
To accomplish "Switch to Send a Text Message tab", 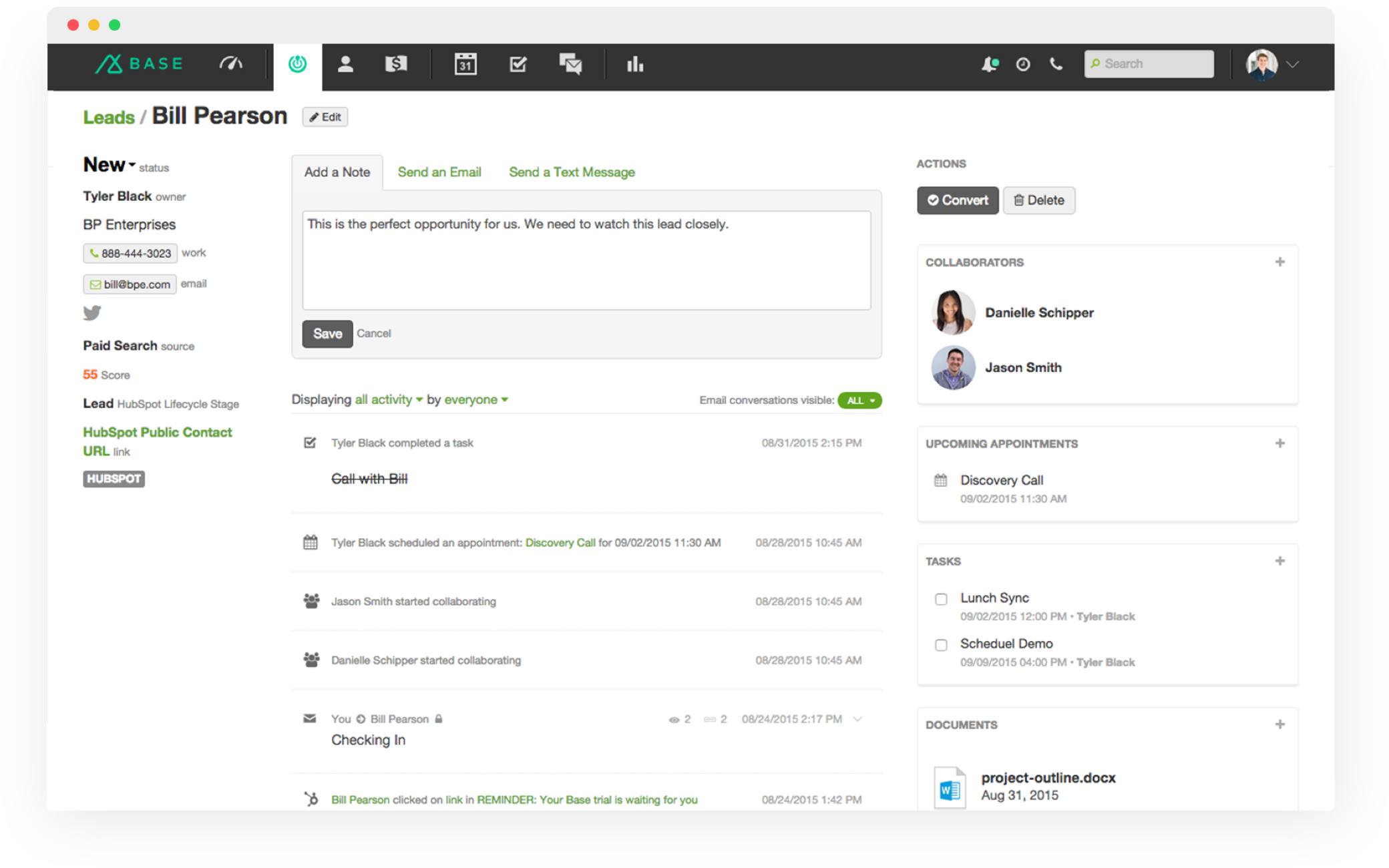I will click(x=572, y=172).
